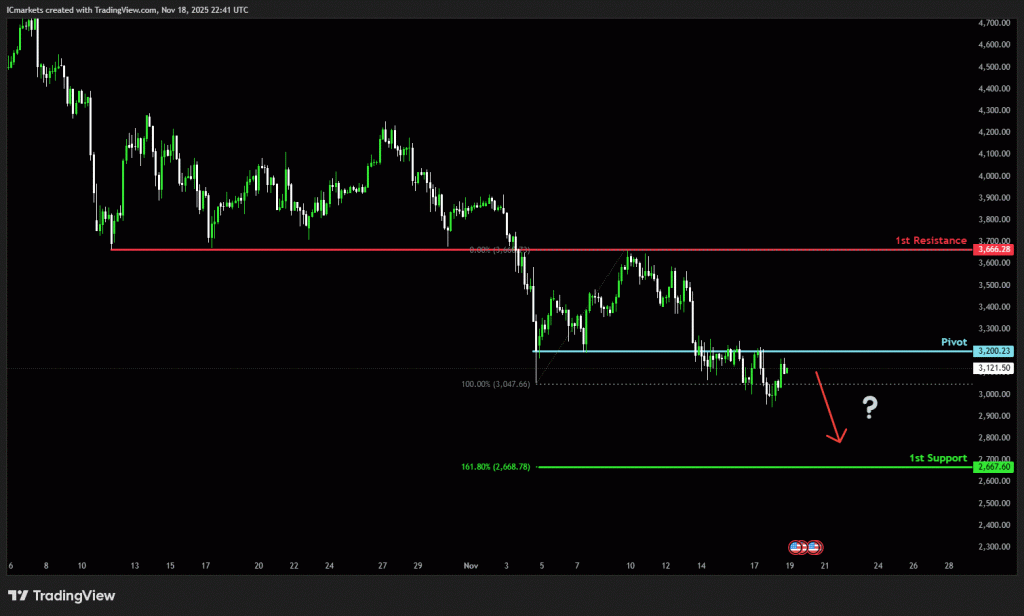Select the question mark annotation
The height and width of the screenshot is (616, 1024).
[870, 406]
